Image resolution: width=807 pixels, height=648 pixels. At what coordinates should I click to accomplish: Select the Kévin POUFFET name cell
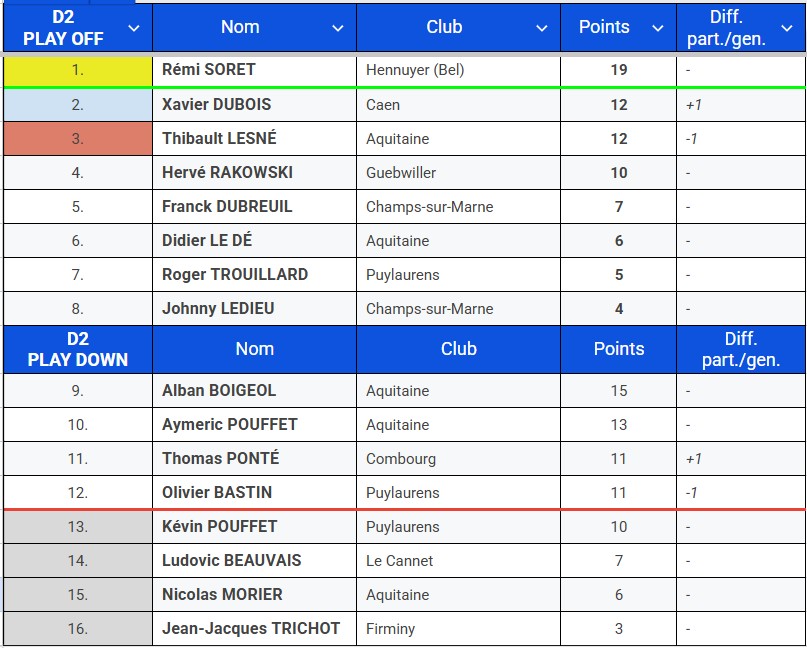254,526
